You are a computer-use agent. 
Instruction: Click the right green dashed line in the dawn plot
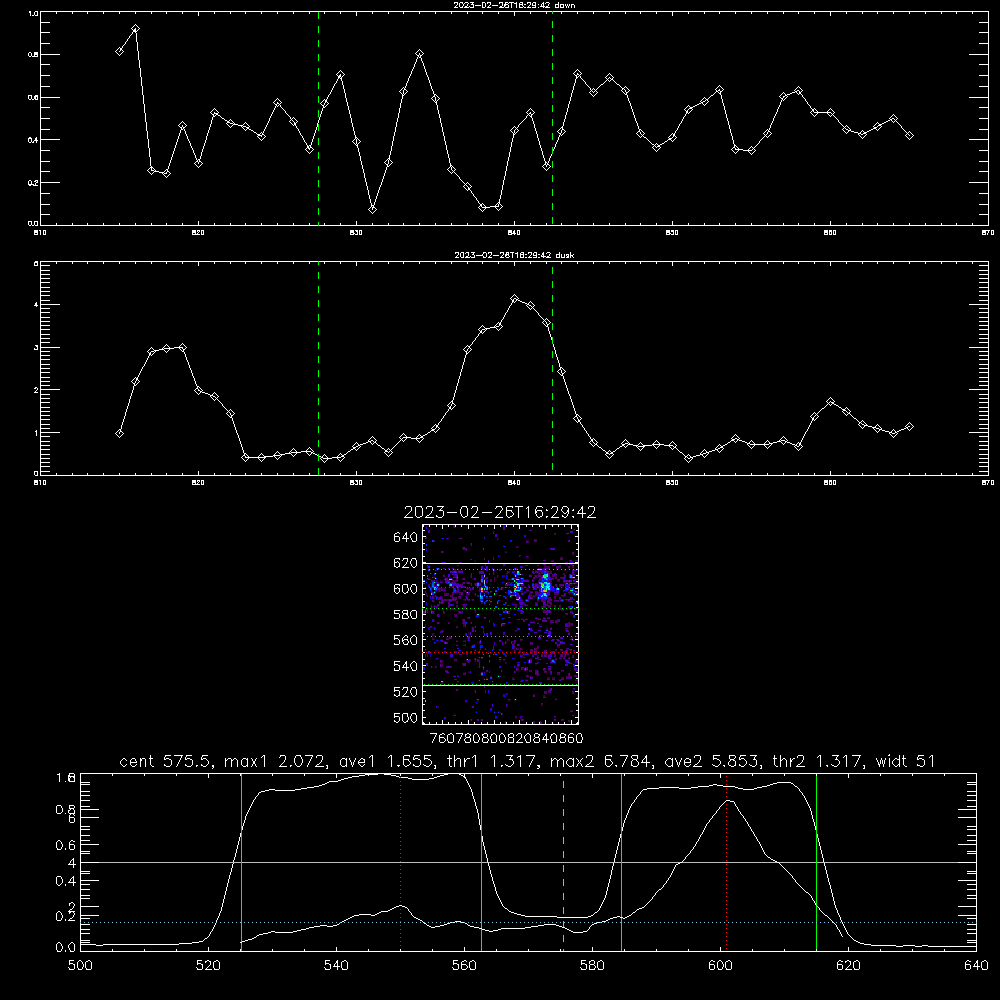(x=552, y=118)
